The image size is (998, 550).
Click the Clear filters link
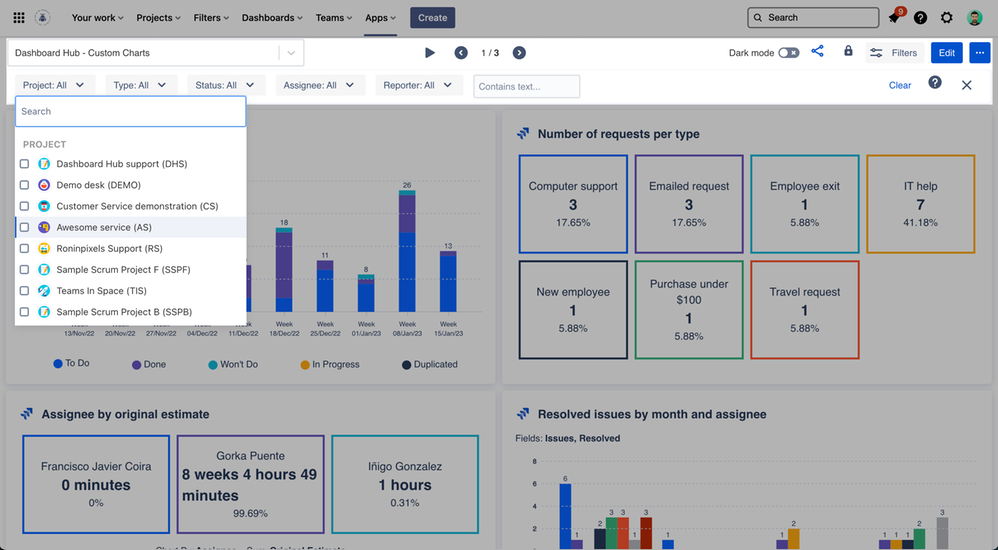pyautogui.click(x=900, y=86)
